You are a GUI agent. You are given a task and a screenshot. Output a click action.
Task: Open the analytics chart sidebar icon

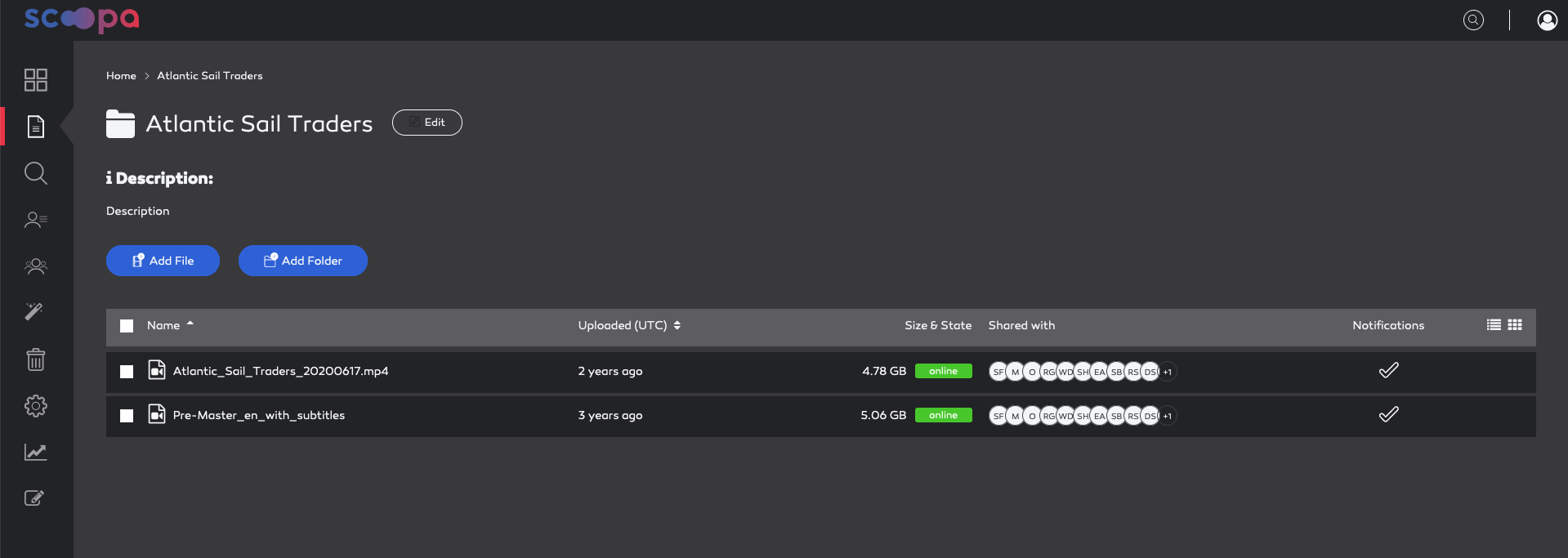(36, 452)
